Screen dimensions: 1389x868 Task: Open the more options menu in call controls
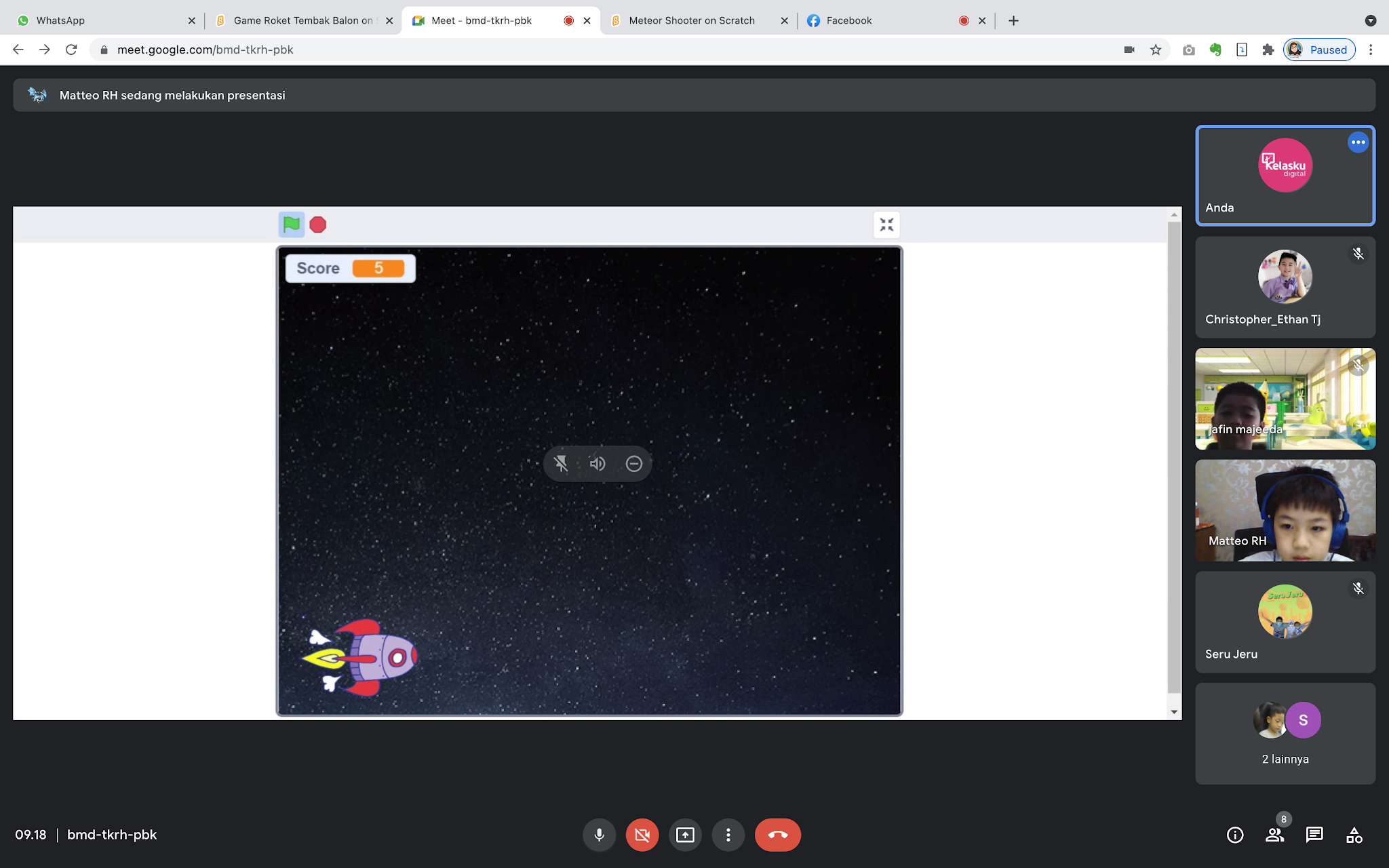tap(728, 835)
